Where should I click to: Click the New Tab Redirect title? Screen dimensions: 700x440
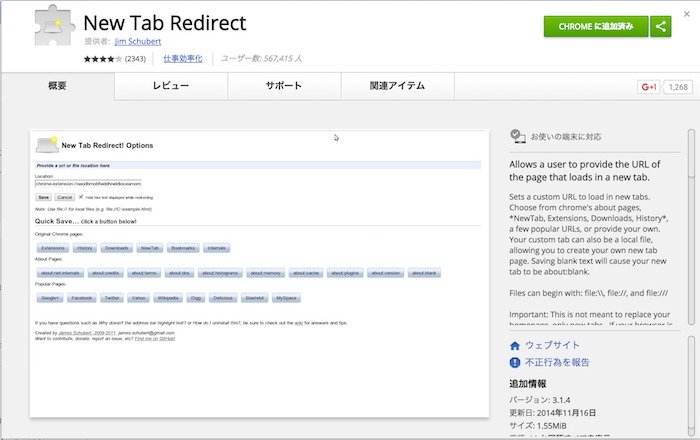[165, 23]
